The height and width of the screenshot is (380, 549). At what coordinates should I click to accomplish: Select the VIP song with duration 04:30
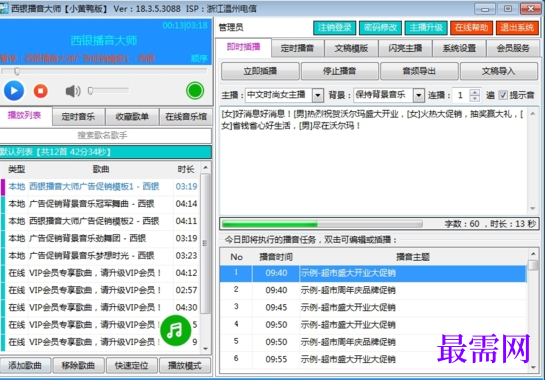click(101, 308)
